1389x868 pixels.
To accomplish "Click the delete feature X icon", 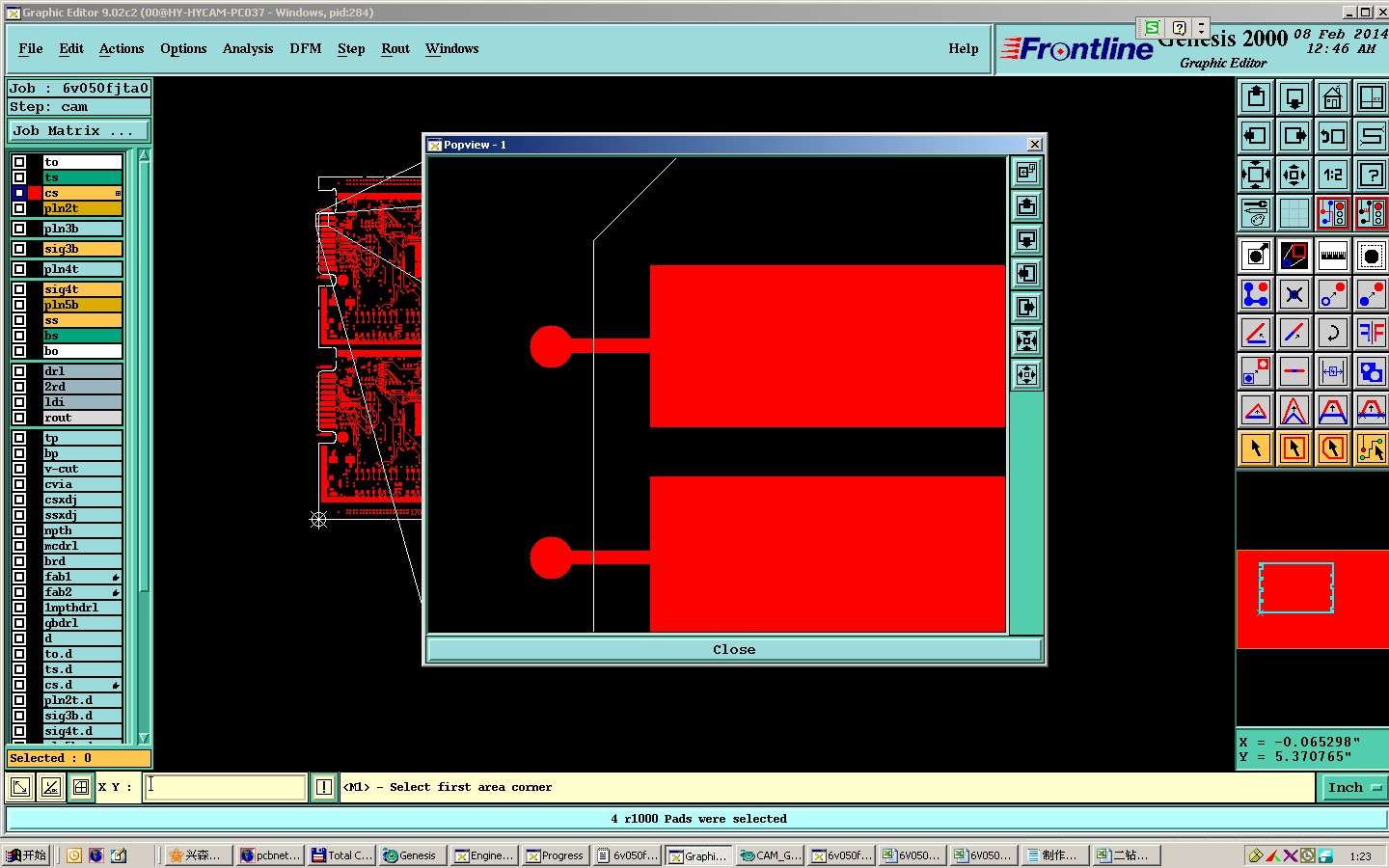I will [x=1294, y=294].
